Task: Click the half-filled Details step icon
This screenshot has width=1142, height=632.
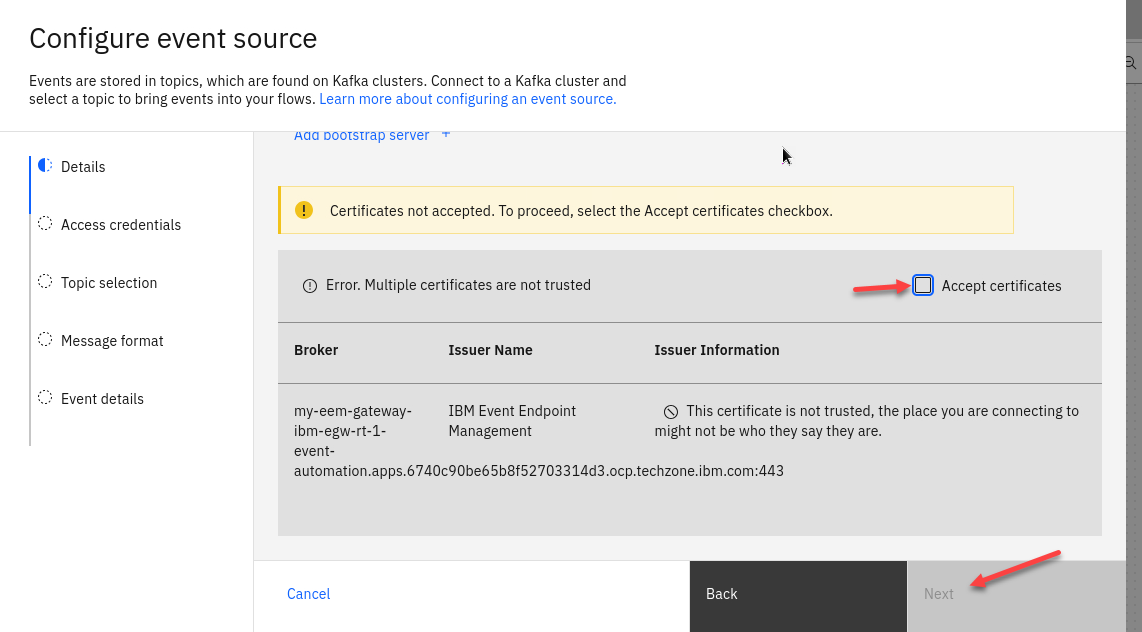Action: pyautogui.click(x=45, y=166)
